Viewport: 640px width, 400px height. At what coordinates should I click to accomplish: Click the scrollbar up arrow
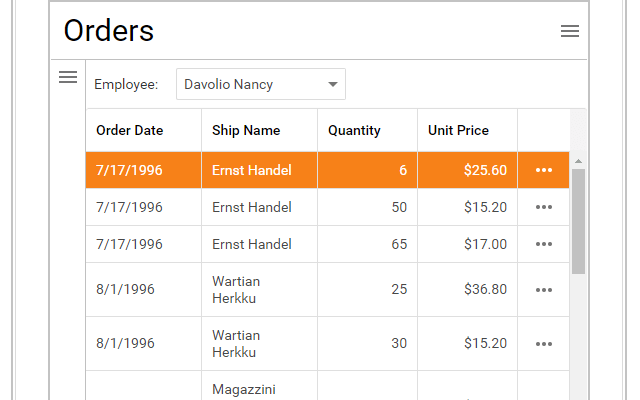[x=578, y=161]
